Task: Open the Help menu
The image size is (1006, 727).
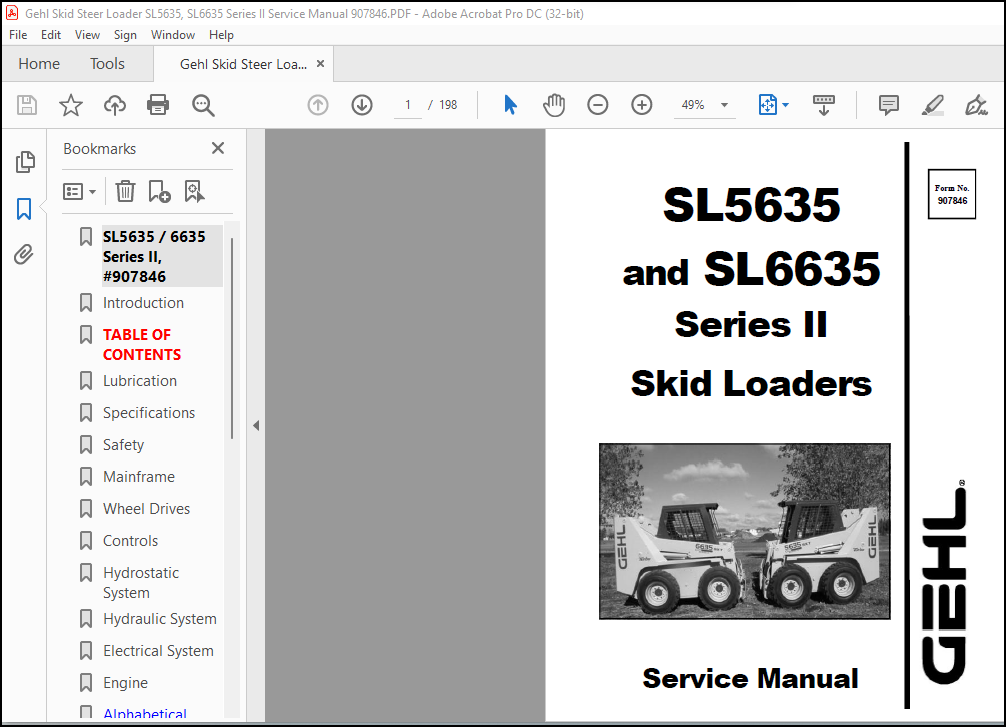Action: [221, 35]
